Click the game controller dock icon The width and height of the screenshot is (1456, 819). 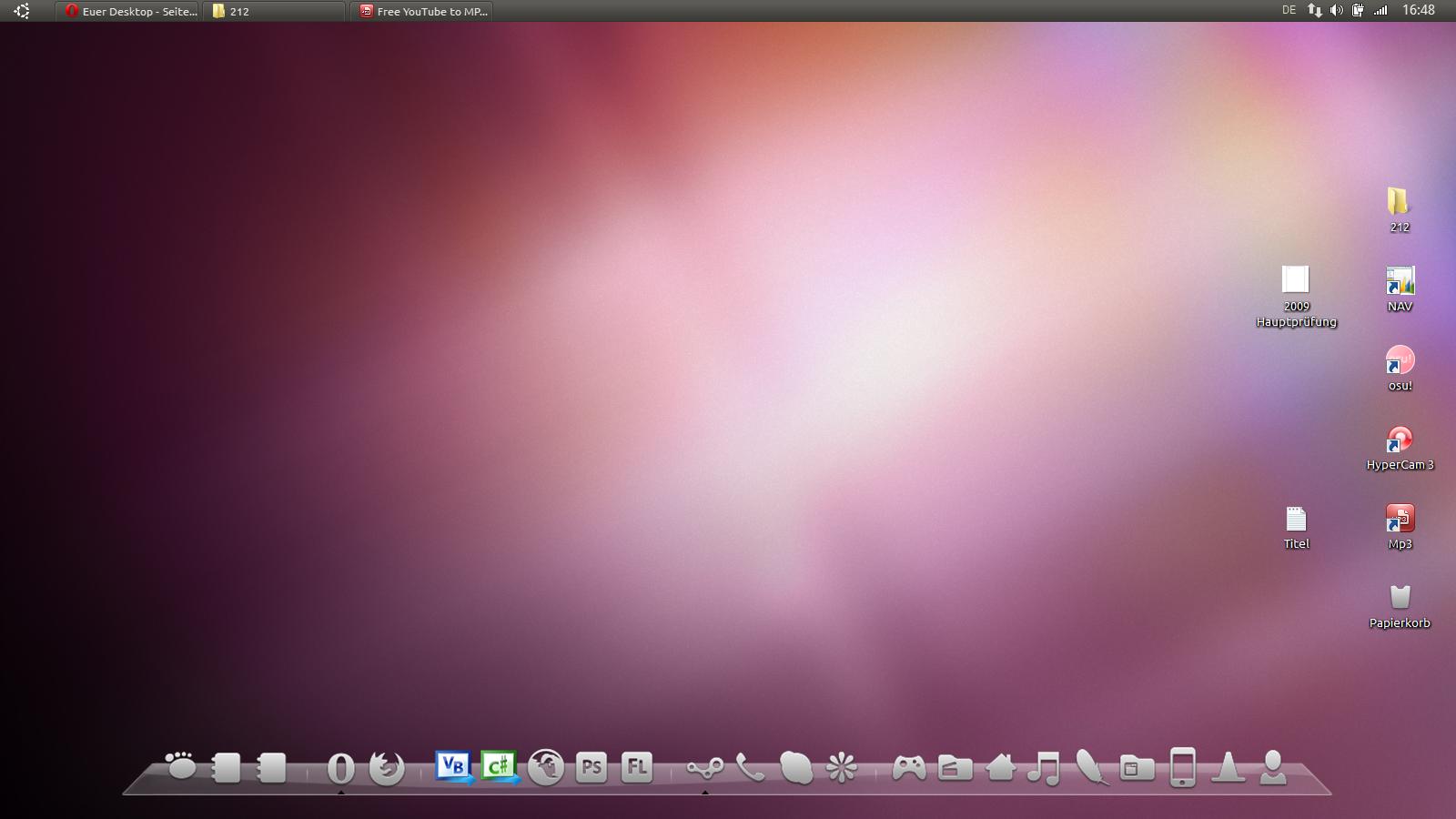(x=908, y=768)
